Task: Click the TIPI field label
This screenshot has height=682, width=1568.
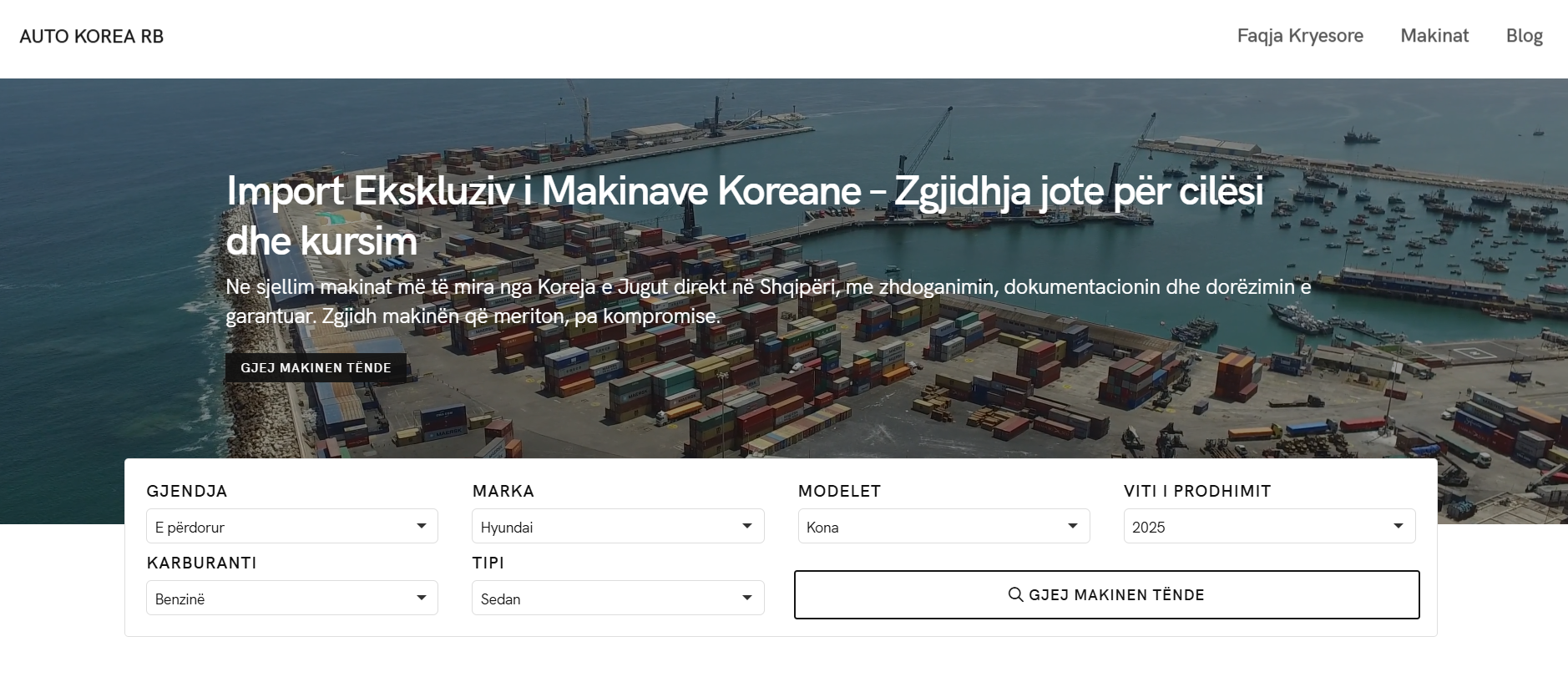Action: [x=488, y=563]
